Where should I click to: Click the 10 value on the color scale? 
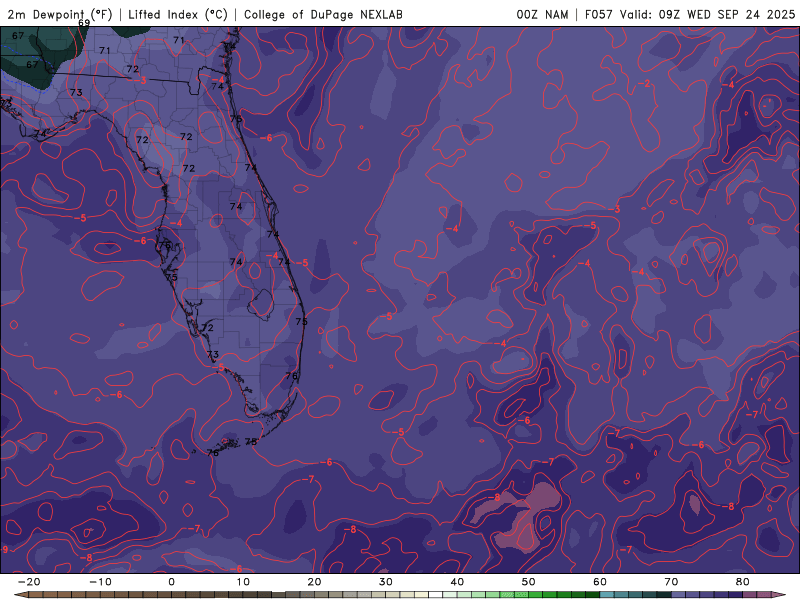pos(243,582)
